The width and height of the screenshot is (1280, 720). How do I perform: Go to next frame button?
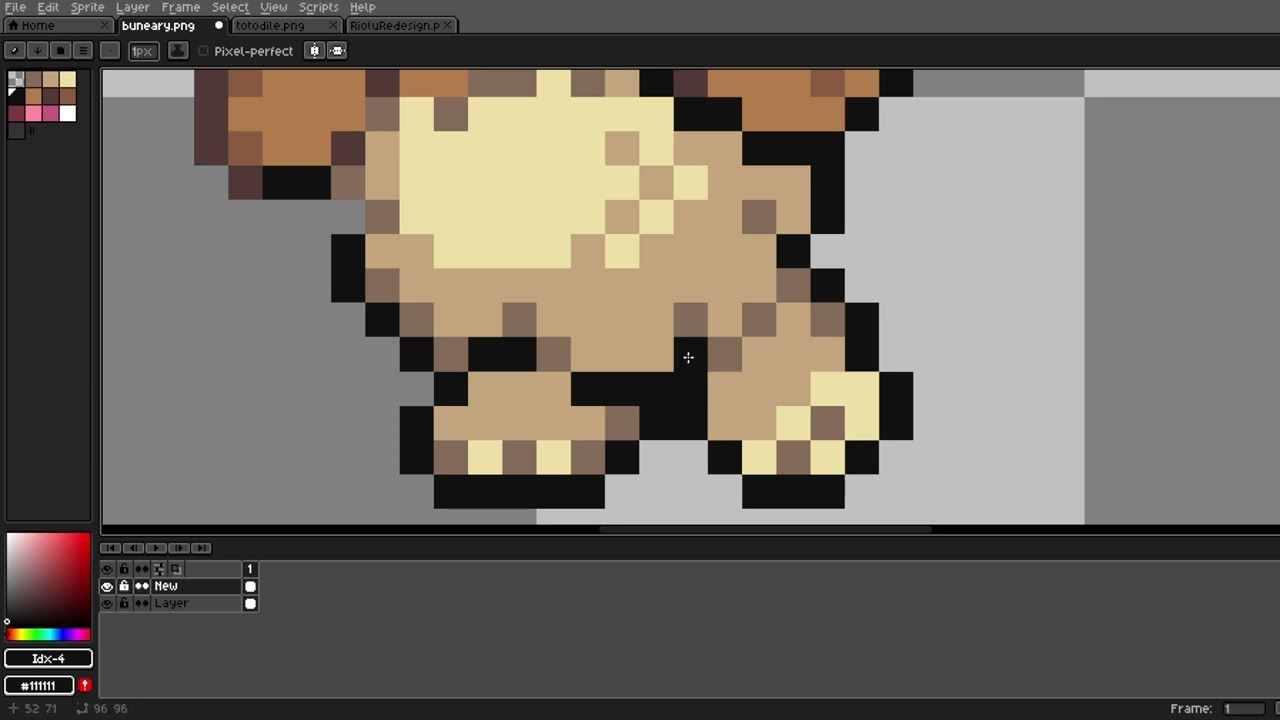[x=179, y=548]
